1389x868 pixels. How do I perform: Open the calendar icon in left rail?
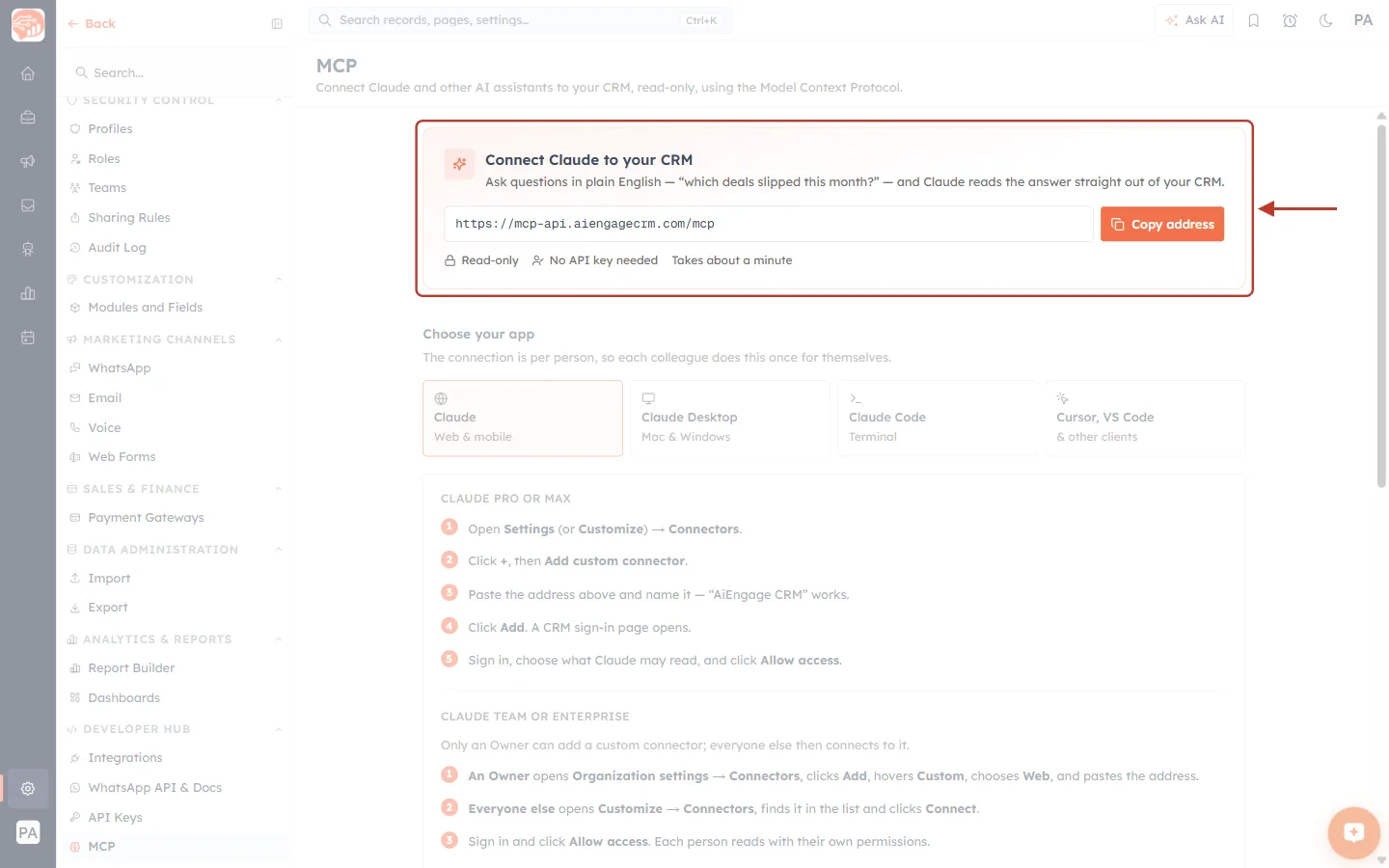pyautogui.click(x=28, y=338)
